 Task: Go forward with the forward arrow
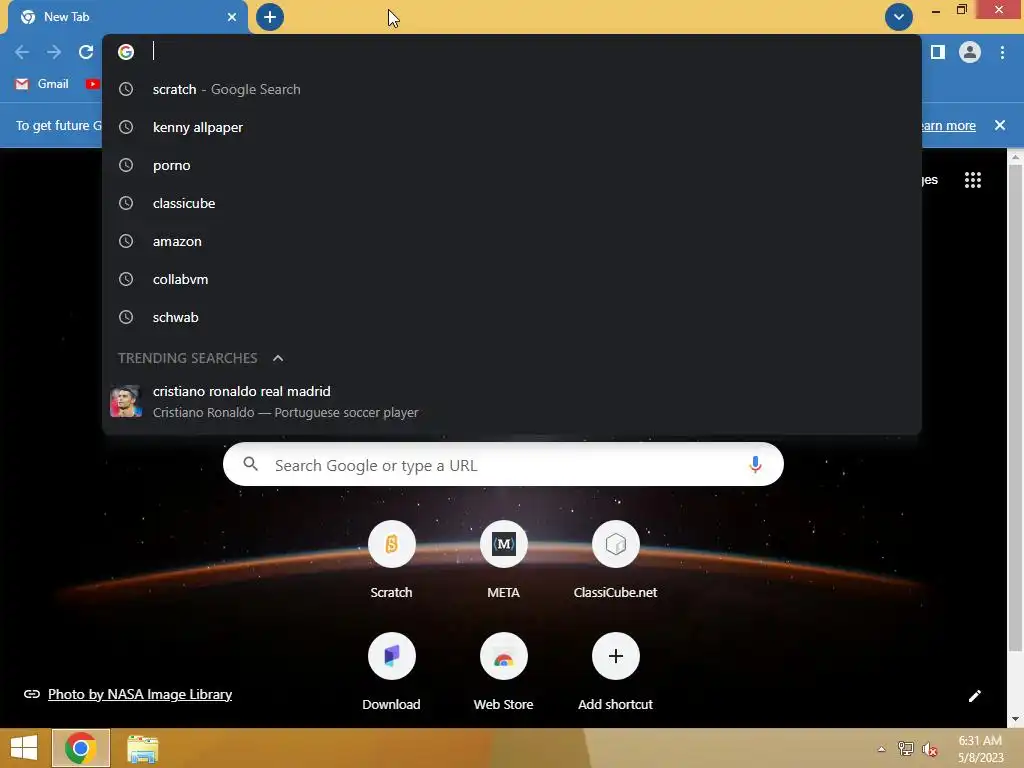coord(54,52)
